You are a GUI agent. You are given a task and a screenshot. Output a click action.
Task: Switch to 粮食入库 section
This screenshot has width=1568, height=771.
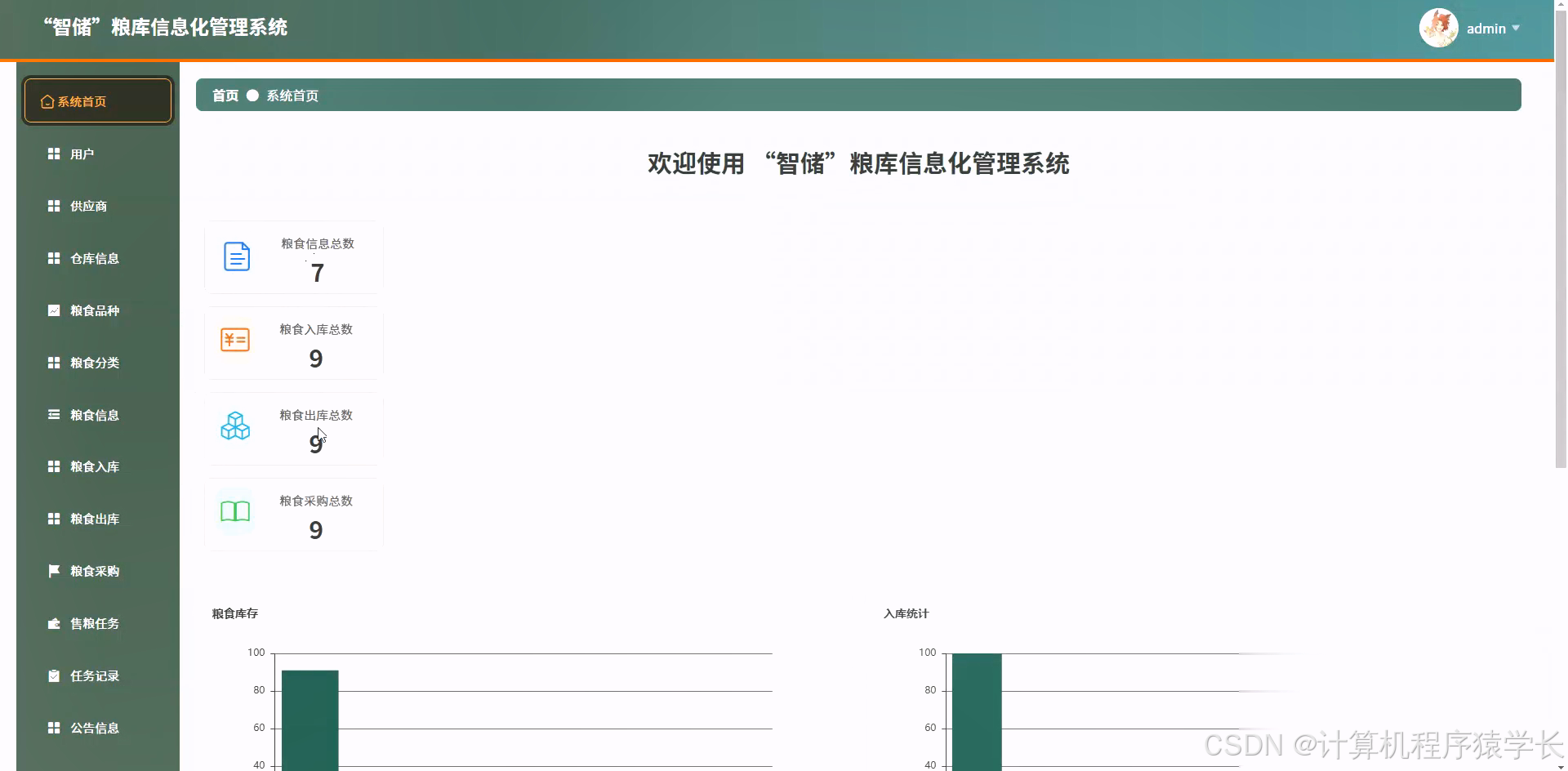pos(93,466)
